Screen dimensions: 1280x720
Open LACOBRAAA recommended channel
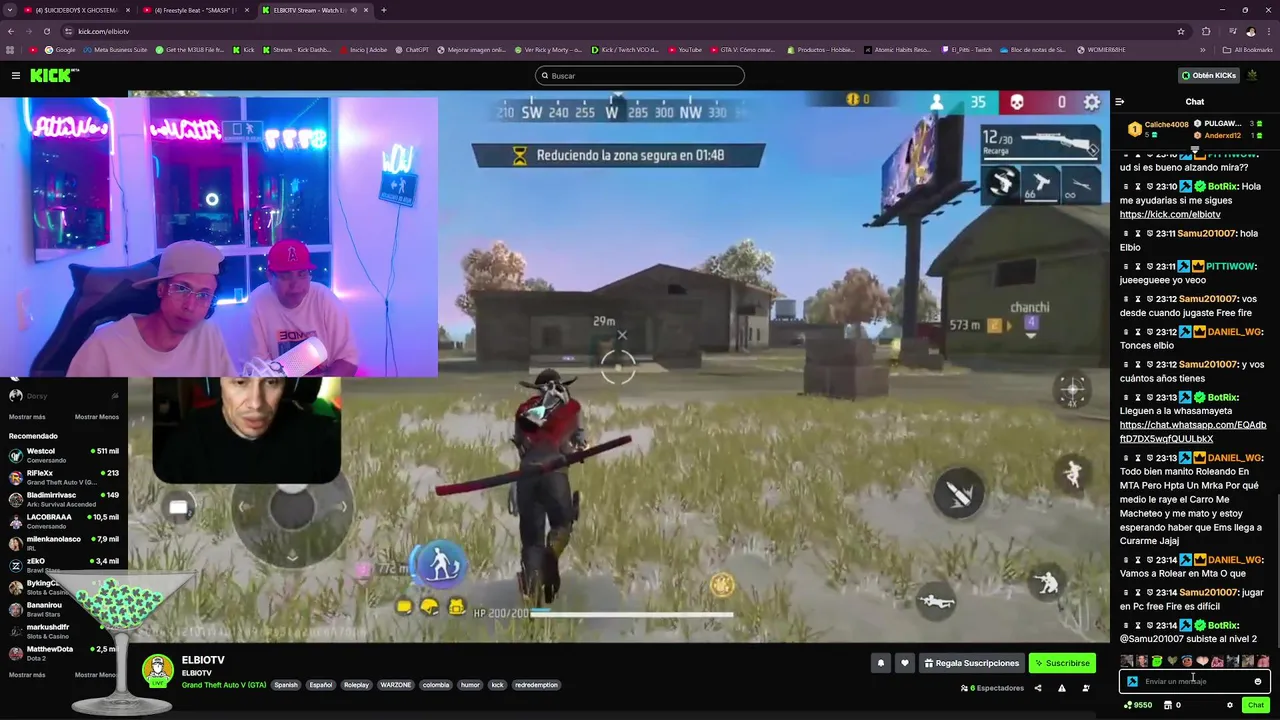(64, 521)
